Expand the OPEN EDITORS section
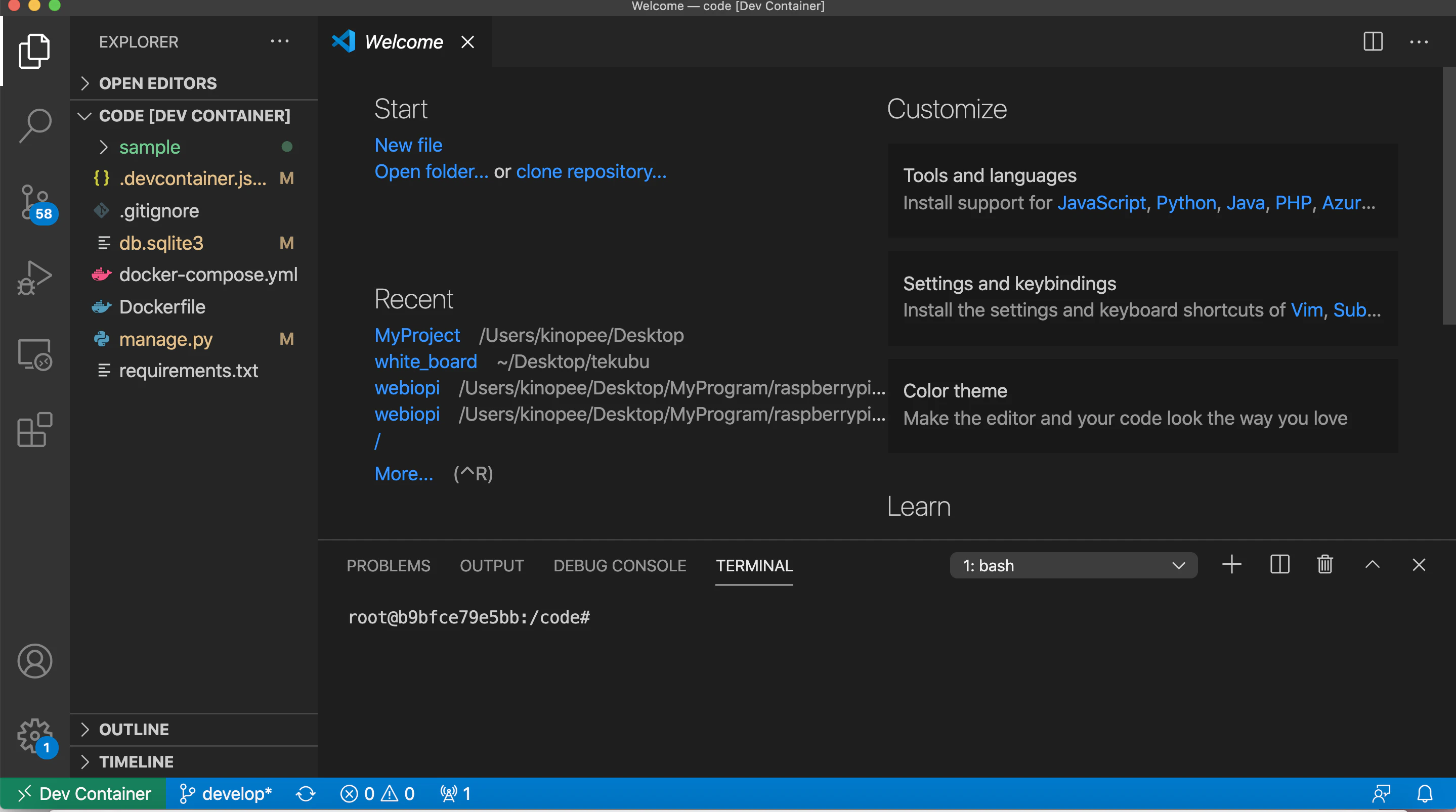Image resolution: width=1456 pixels, height=812 pixels. click(193, 83)
